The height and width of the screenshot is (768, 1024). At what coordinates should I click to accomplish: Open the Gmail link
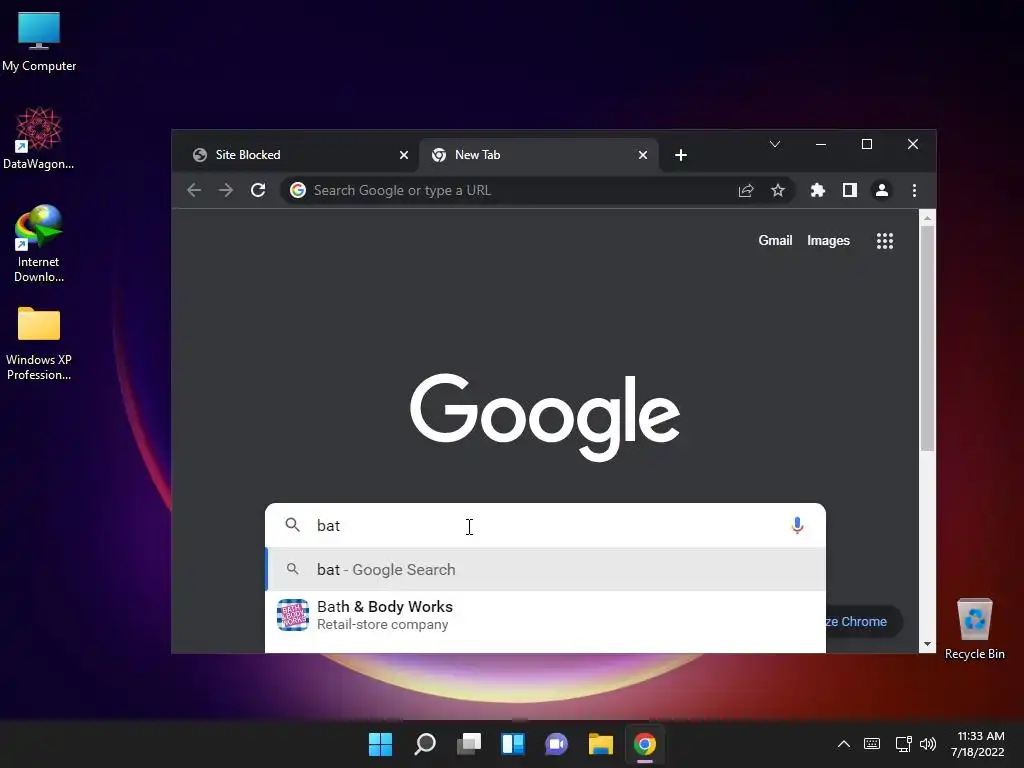point(775,240)
